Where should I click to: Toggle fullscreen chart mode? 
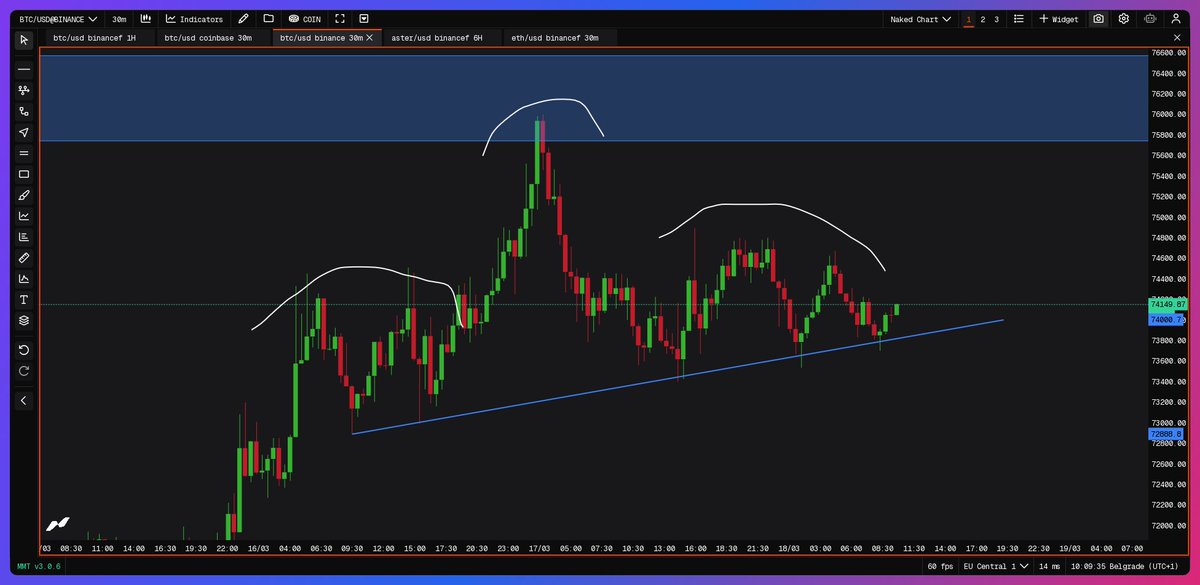340,18
